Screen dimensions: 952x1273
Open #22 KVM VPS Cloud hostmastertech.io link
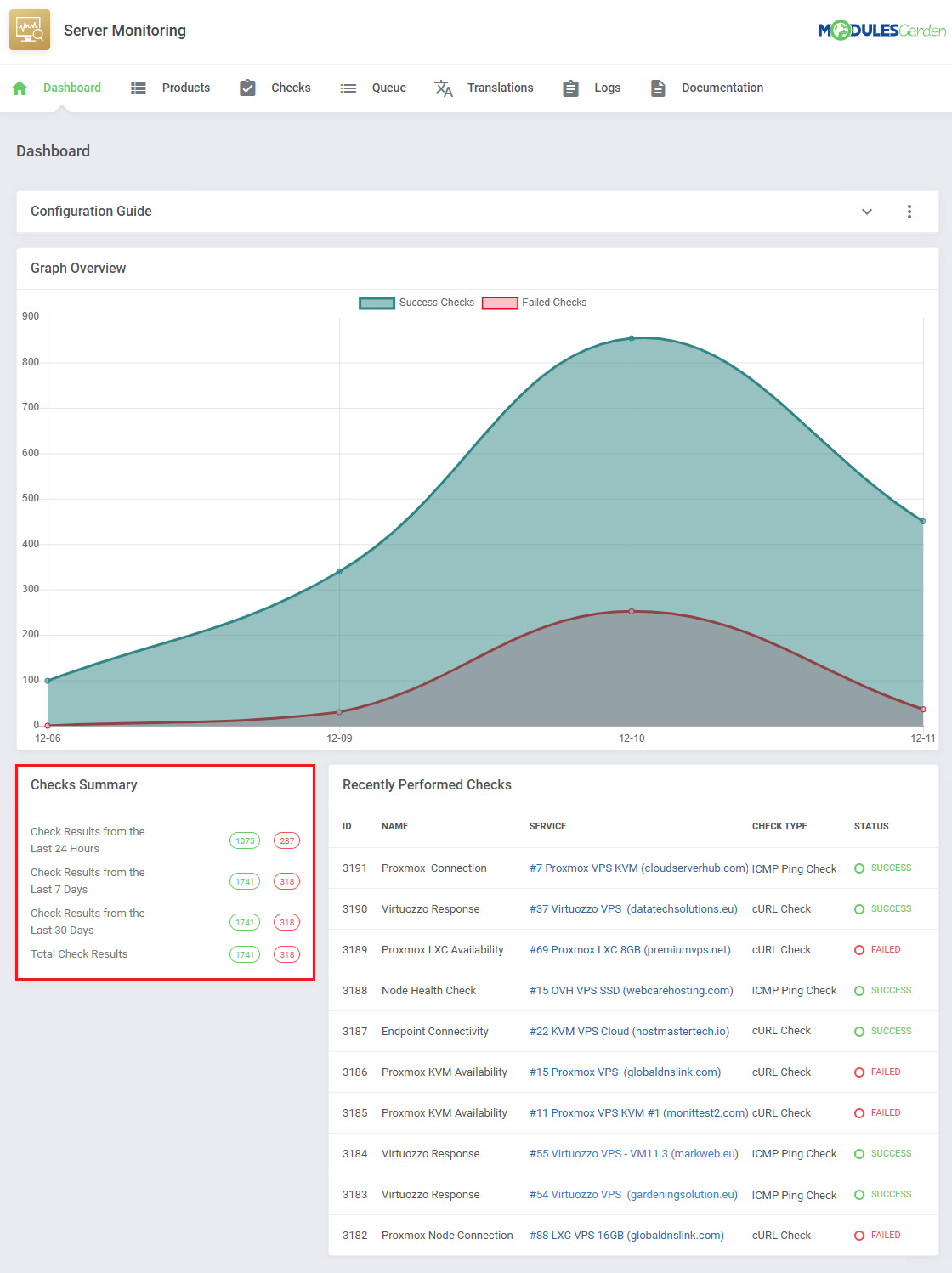tap(629, 1032)
